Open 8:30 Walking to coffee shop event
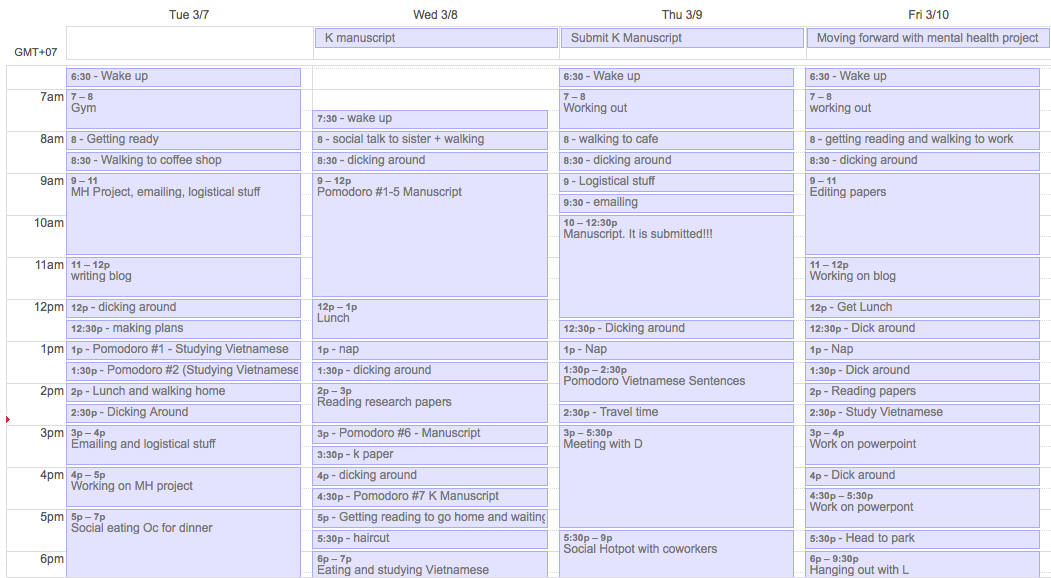This screenshot has width=1051, height=578. (x=184, y=160)
